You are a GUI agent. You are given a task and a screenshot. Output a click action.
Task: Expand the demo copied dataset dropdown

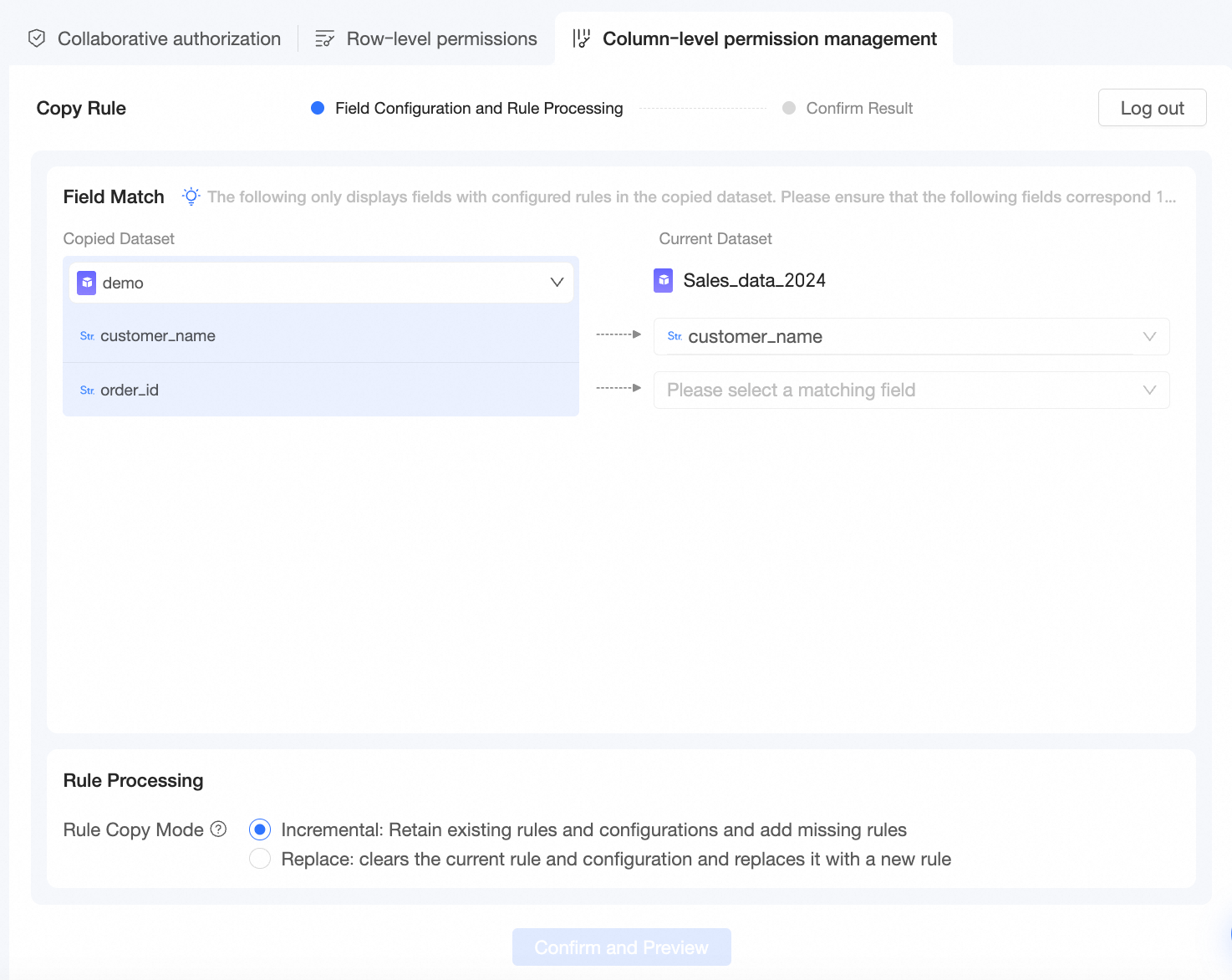pos(556,283)
